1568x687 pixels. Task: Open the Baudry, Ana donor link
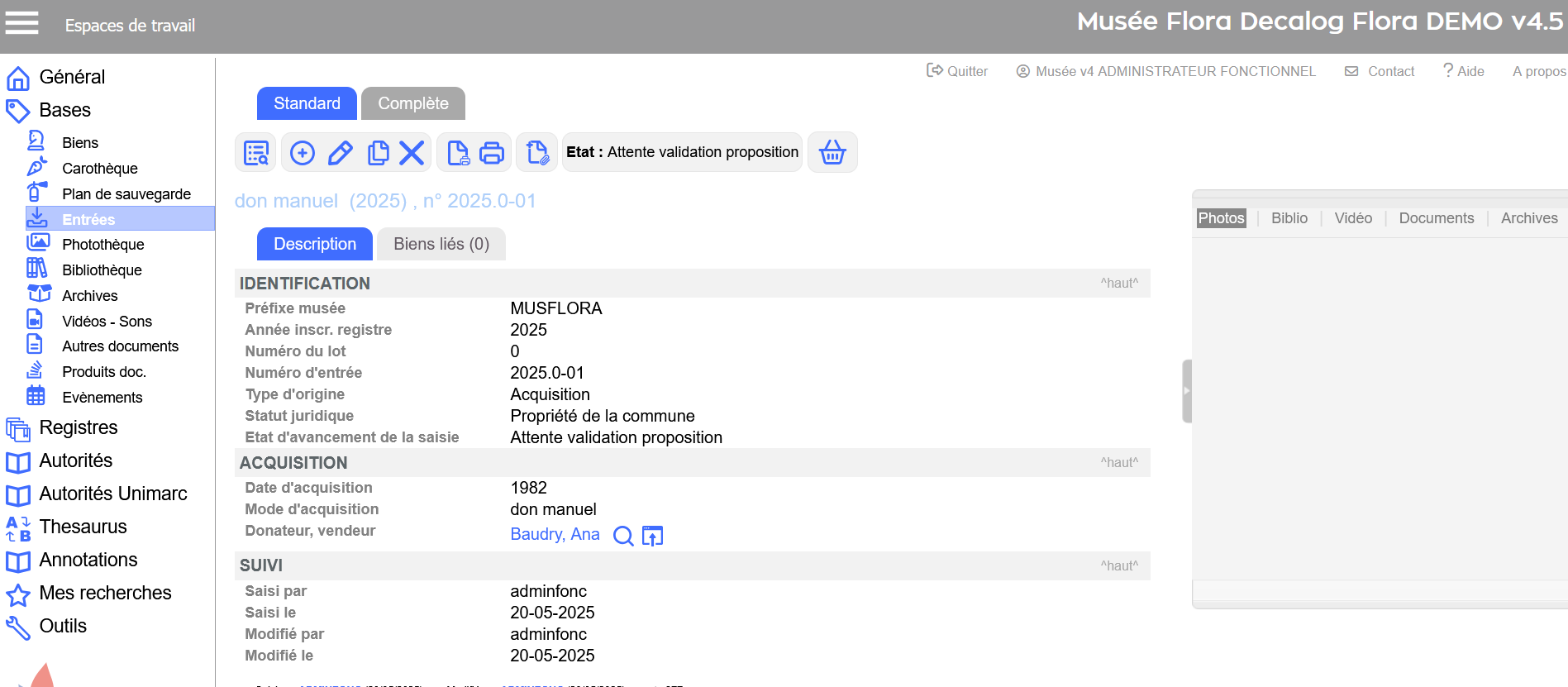click(x=555, y=534)
